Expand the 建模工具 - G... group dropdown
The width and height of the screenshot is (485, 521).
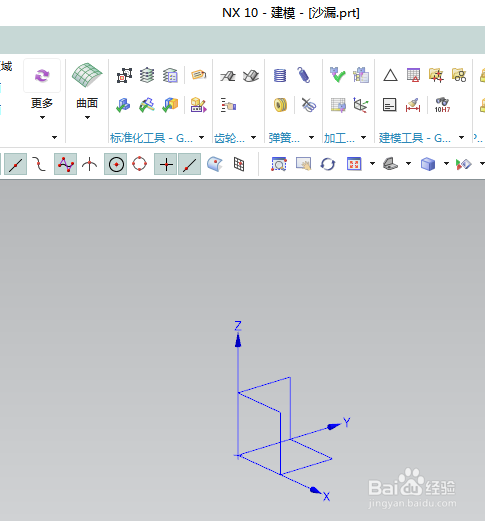[x=461, y=137]
